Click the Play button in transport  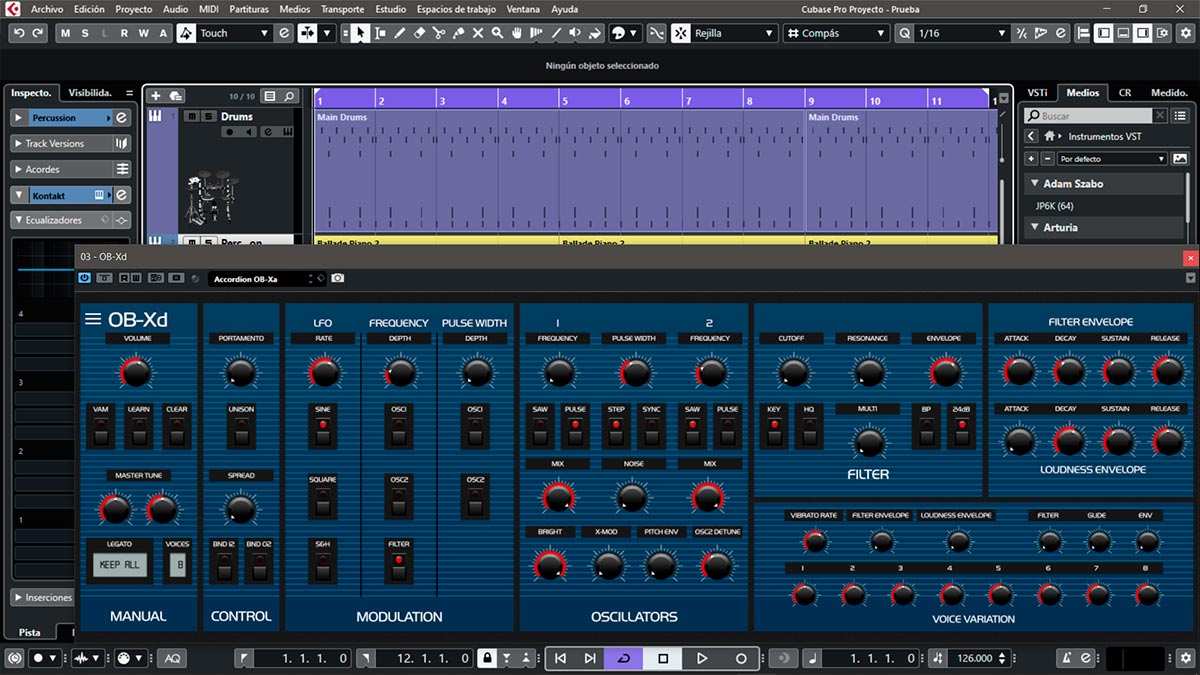(702, 658)
